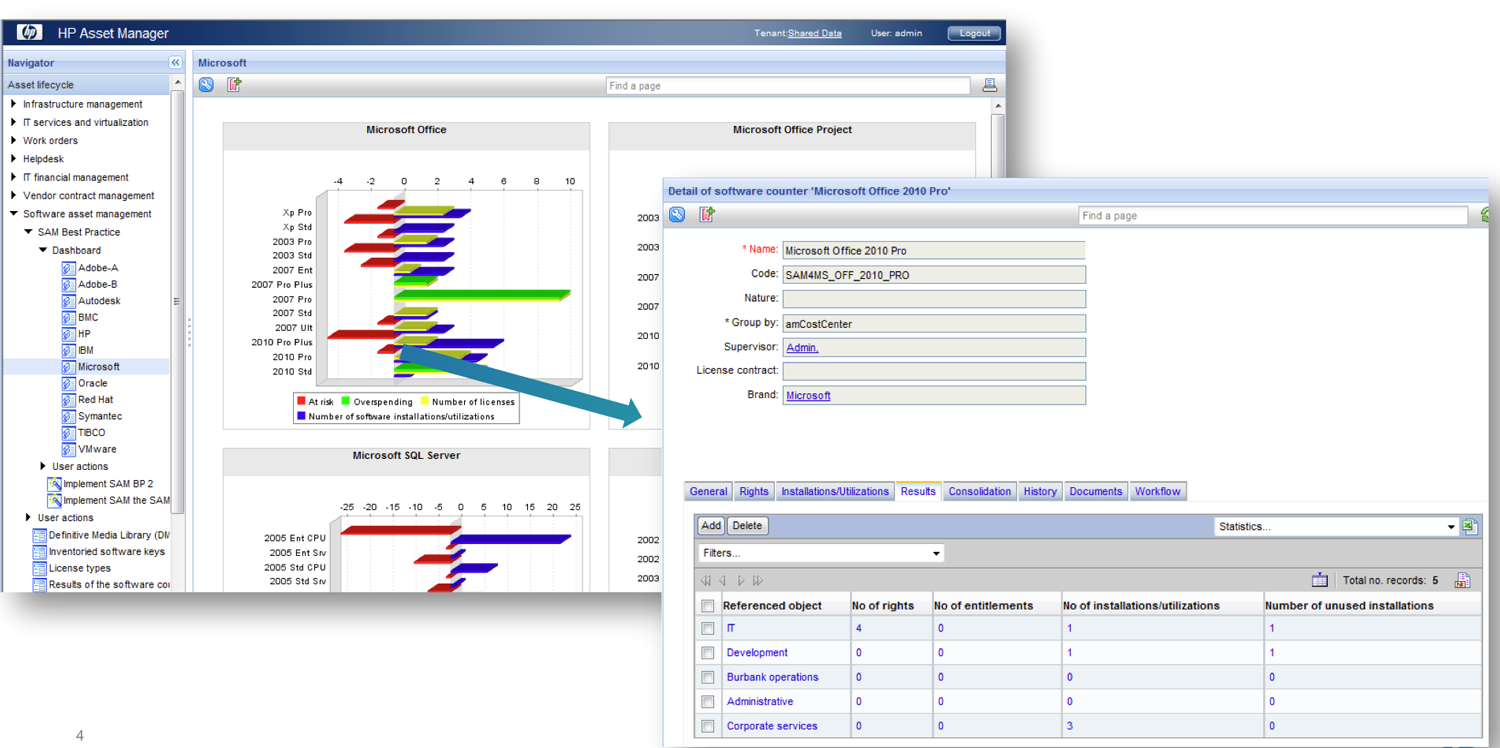Screen dimensions: 1500x748
Task: Toggle the select-all checkbox in table header
Action: tap(708, 606)
